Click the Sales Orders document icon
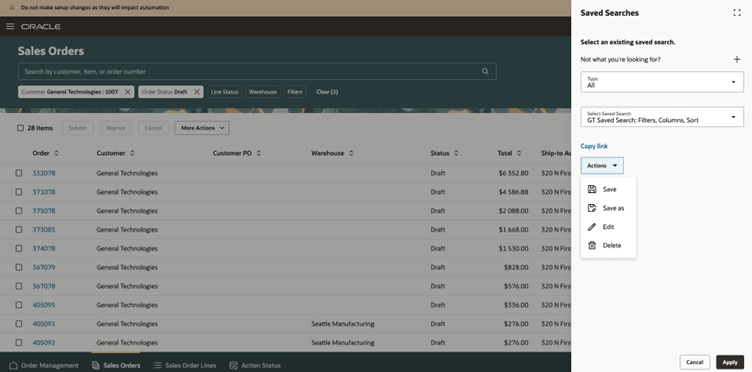The image size is (752, 372). click(95, 365)
